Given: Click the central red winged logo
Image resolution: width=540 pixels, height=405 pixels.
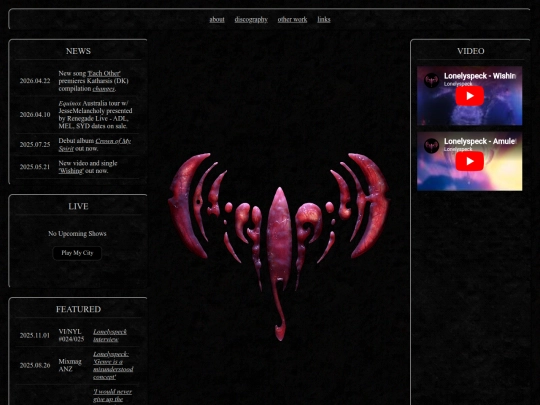Looking at the screenshot, I should [279, 246].
